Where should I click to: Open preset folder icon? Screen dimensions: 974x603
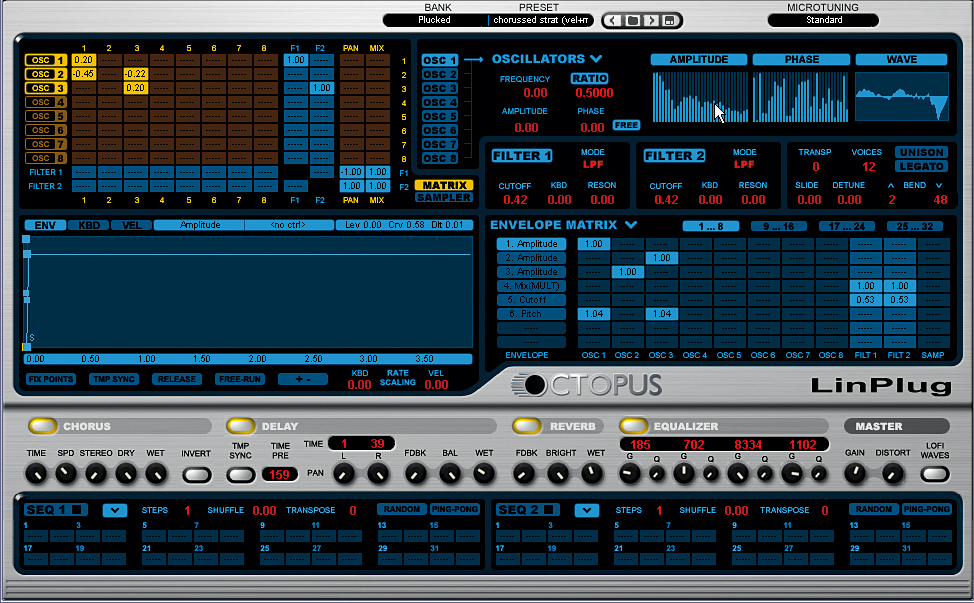click(632, 20)
